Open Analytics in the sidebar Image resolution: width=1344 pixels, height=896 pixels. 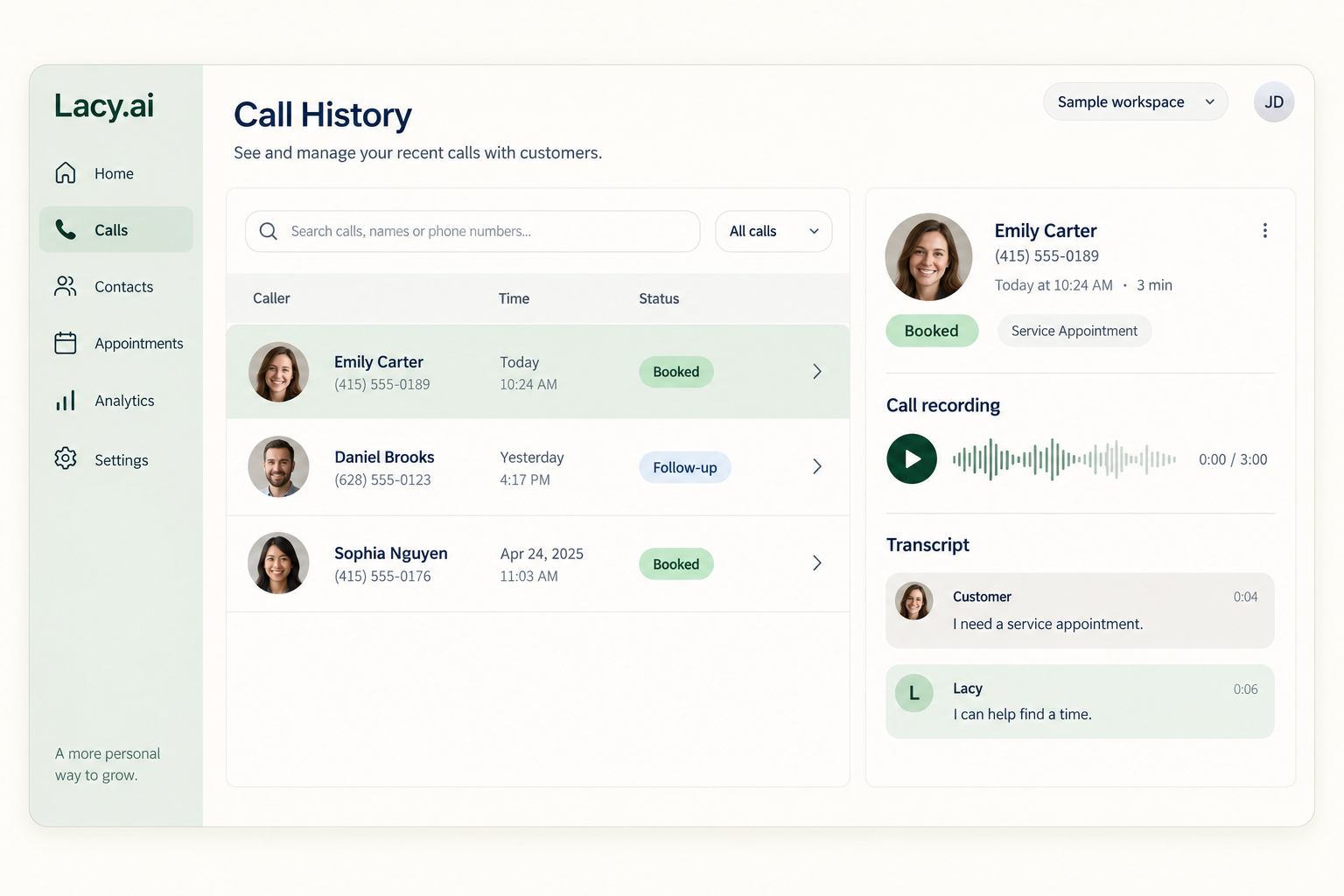115,401
